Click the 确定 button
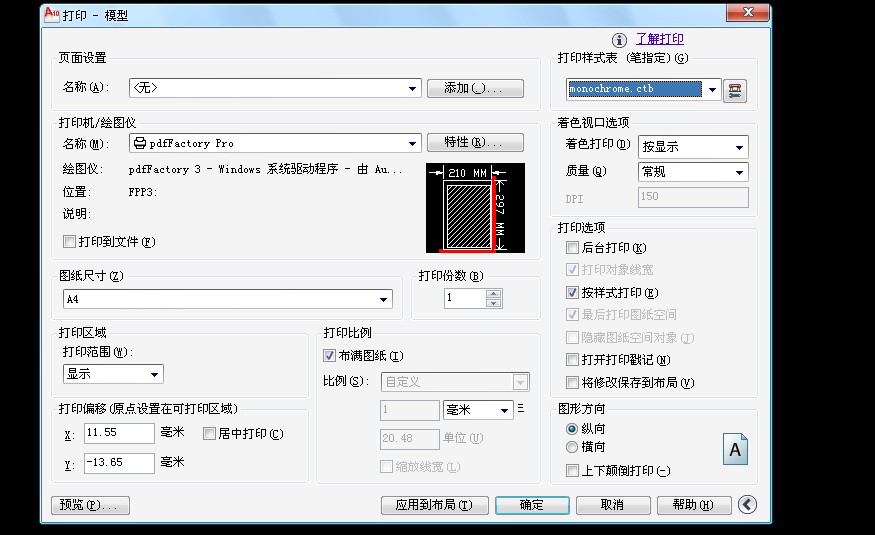The height and width of the screenshot is (535, 875). 532,506
